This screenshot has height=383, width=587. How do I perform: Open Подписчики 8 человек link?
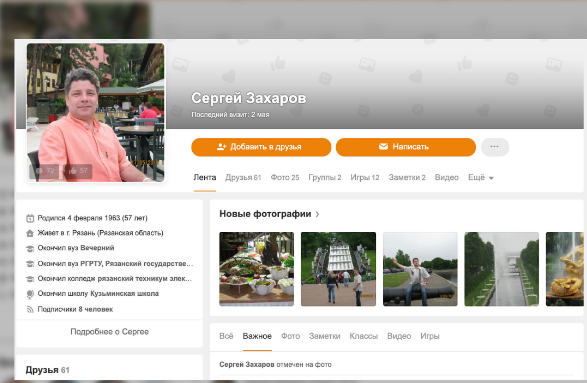(75, 309)
